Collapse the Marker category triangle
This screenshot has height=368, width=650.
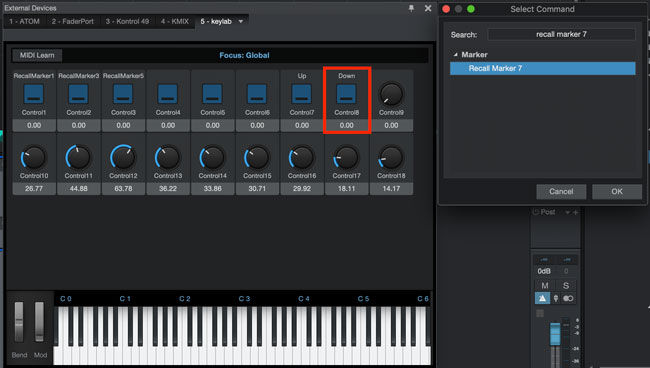456,54
